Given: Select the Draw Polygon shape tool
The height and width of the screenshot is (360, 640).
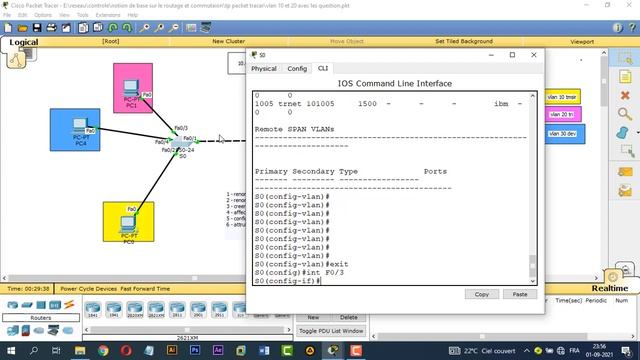Looking at the screenshot, I should click(623, 133).
